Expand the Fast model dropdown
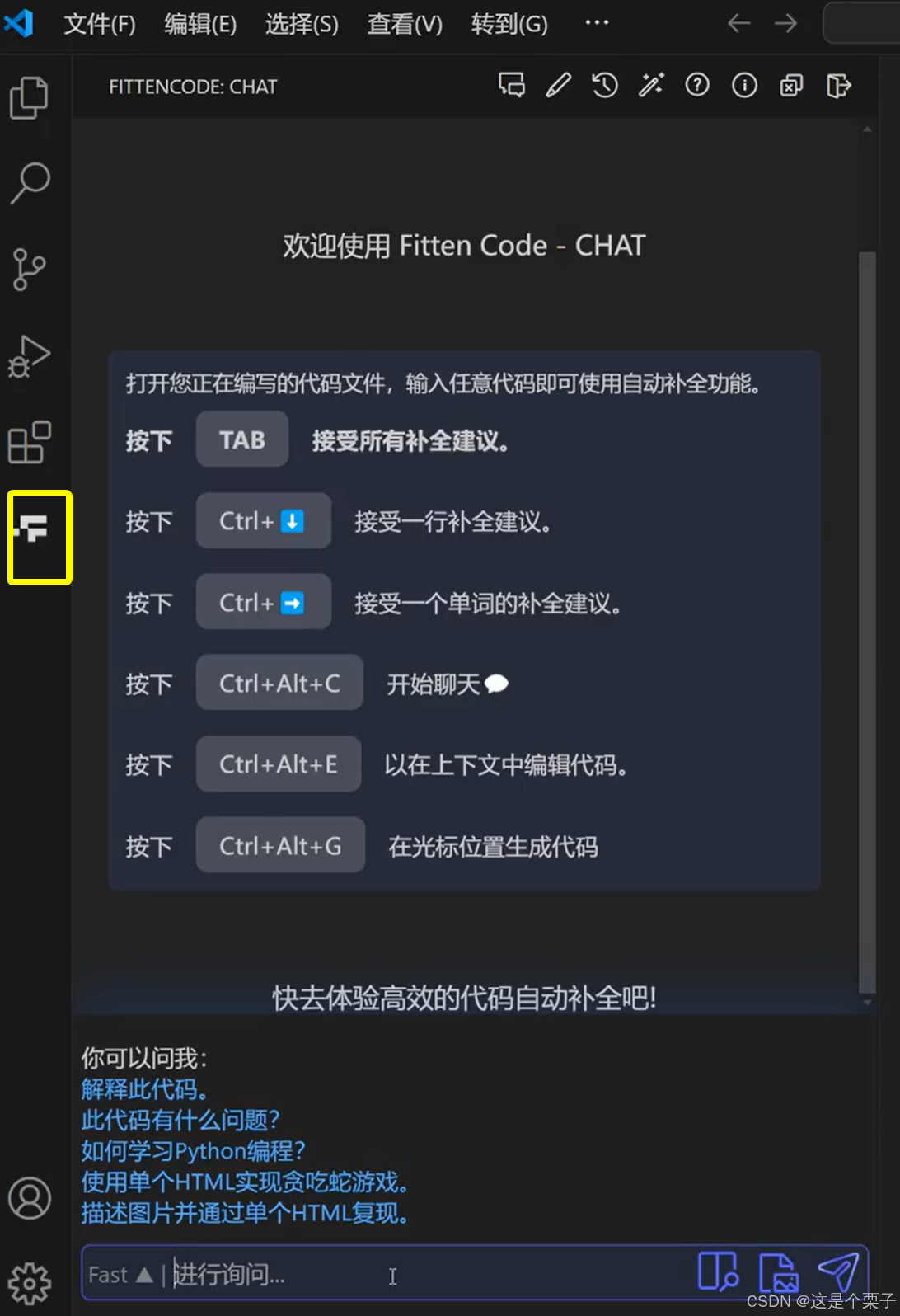Screen dimensions: 900x1316 click(x=120, y=1275)
